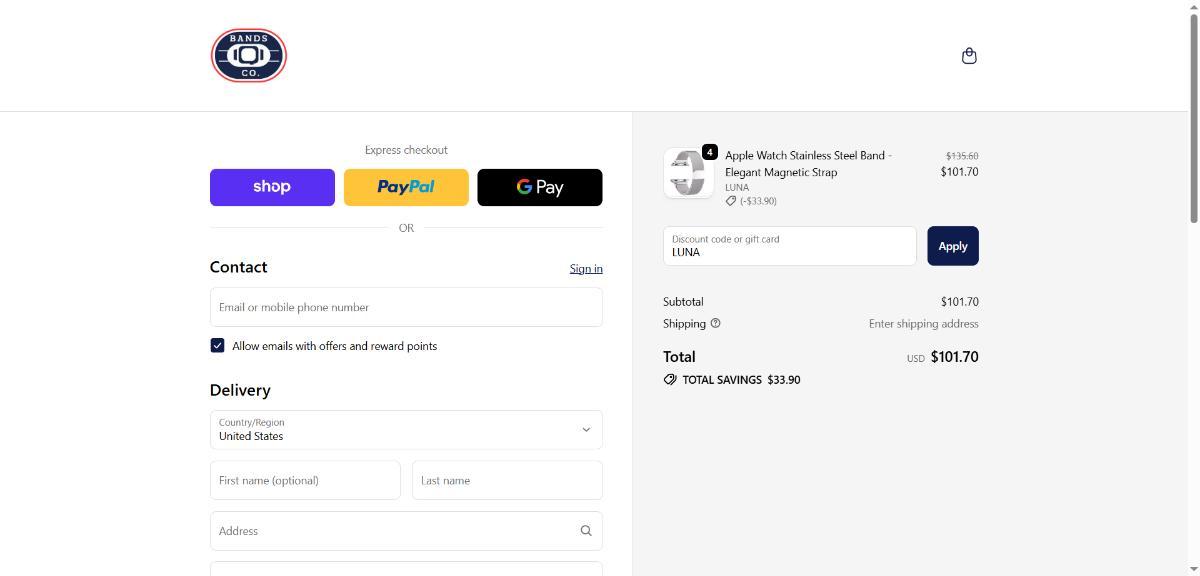Click the Bands Co. store logo
Screen dimensions: 1200x576
click(248, 55)
